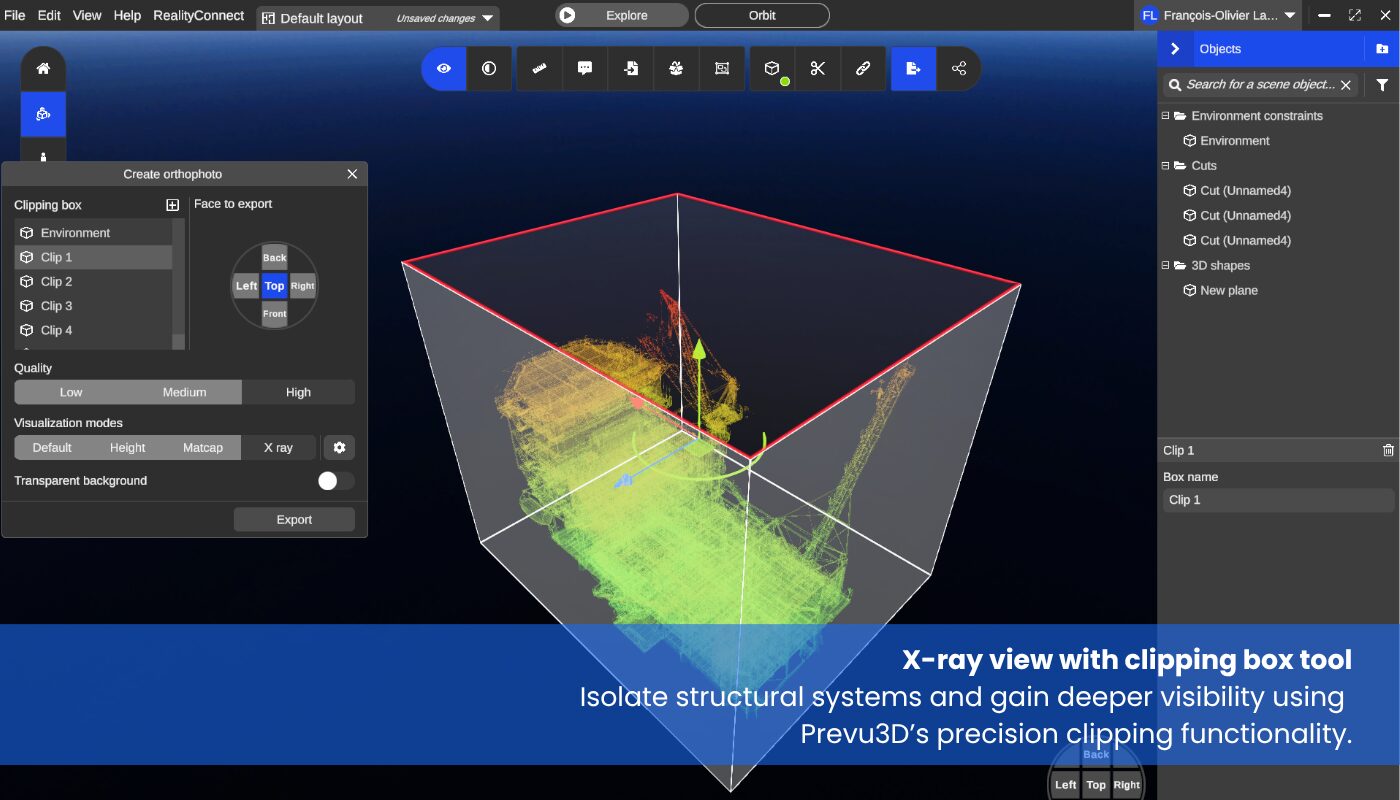This screenshot has height=800, width=1400.
Task: Clear the scene object search field
Action: click(1346, 85)
